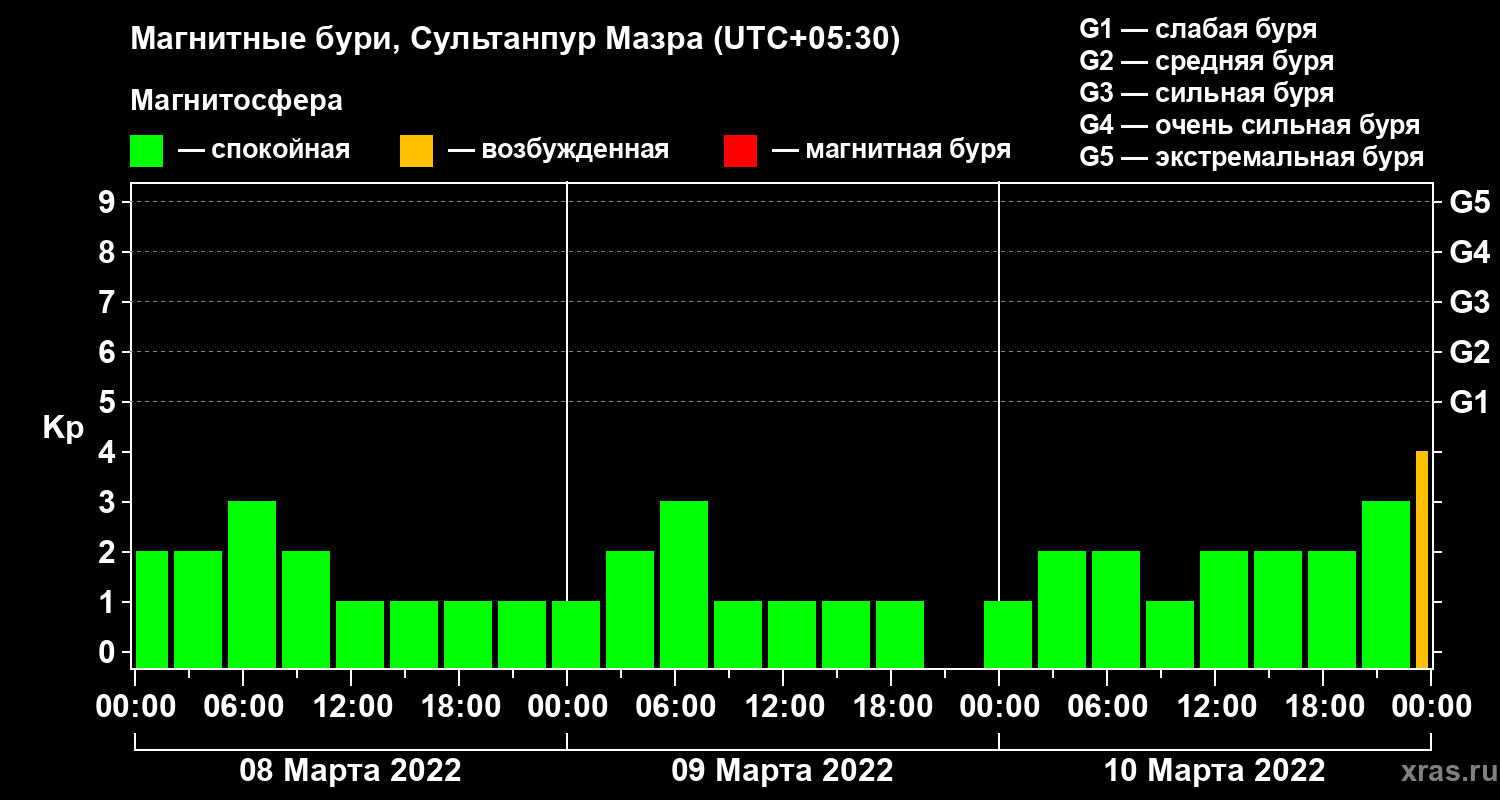The height and width of the screenshot is (800, 1500).
Task: Click the 12:00 time label for 09 March
Action: [783, 707]
